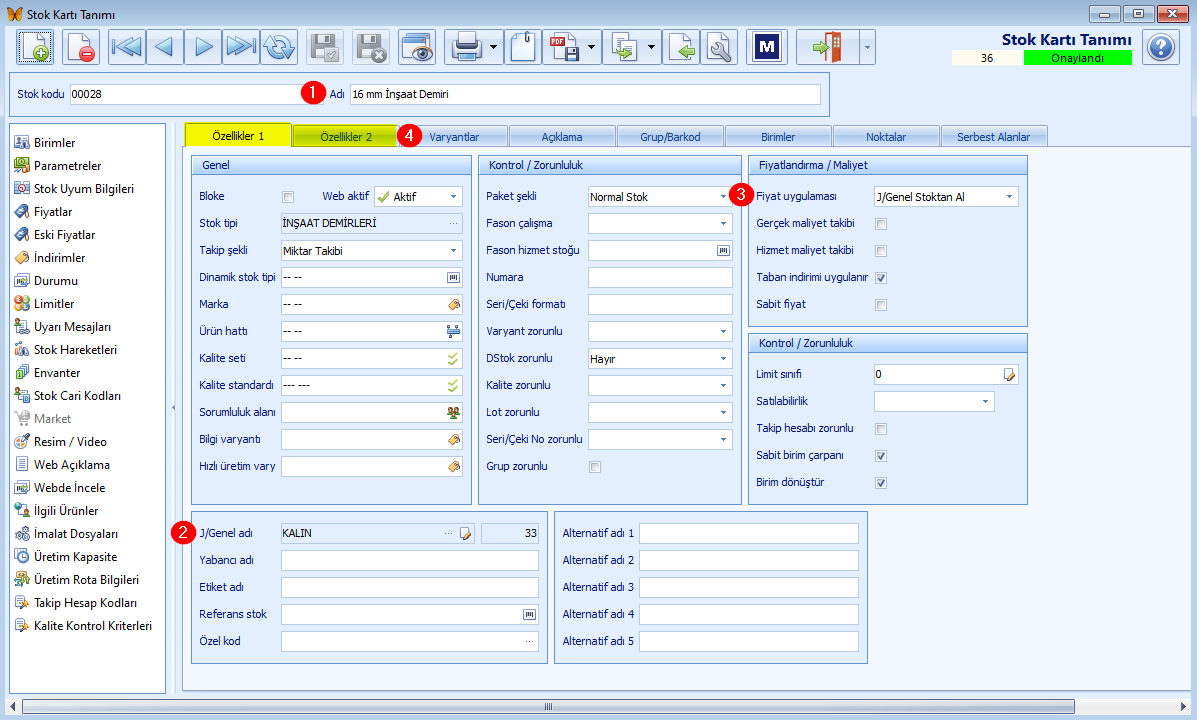Click the Alternatif adı 1 field
Image resolution: width=1197 pixels, height=720 pixels.
[748, 534]
